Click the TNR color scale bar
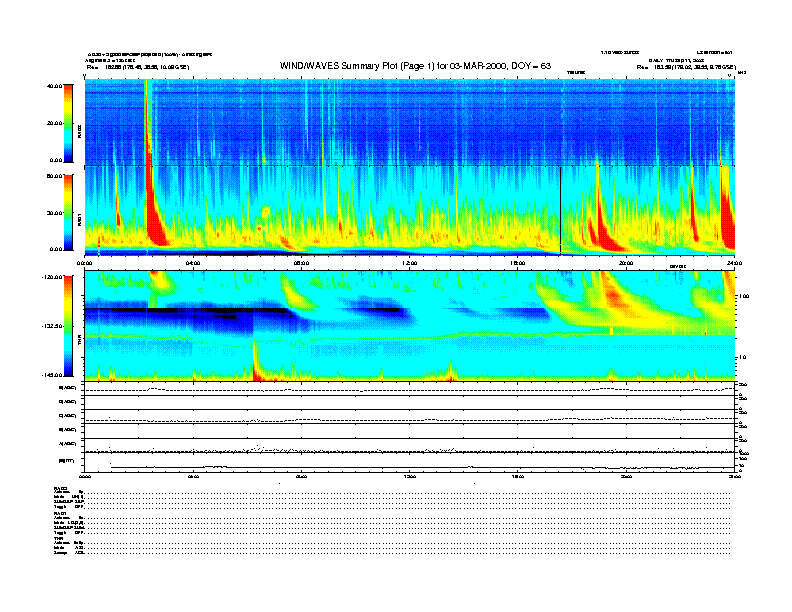This screenshot has height=612, width=792. (68, 326)
